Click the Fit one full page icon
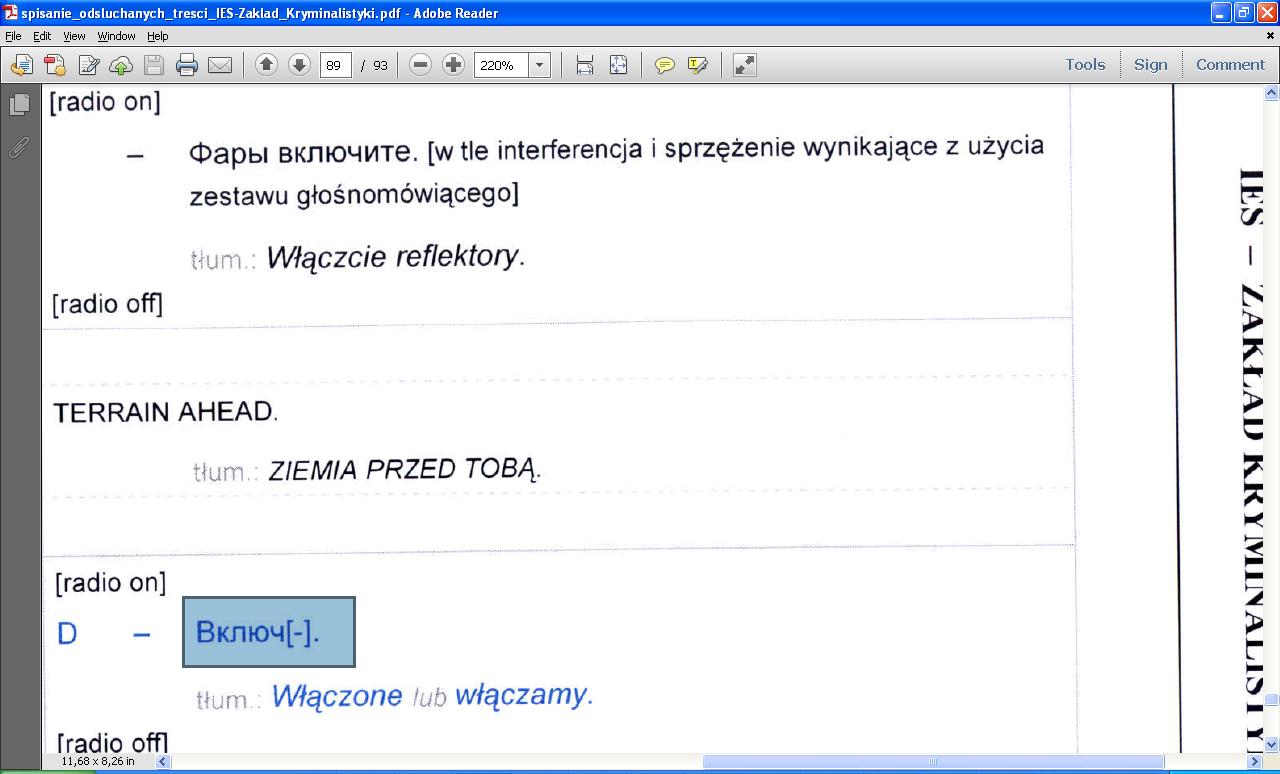 (618, 65)
